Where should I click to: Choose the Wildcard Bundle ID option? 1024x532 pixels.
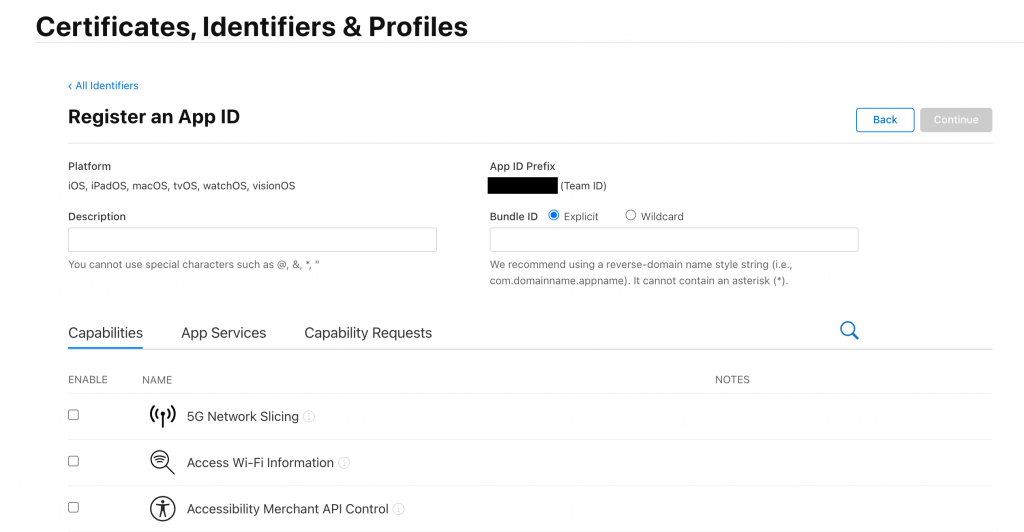pos(630,215)
